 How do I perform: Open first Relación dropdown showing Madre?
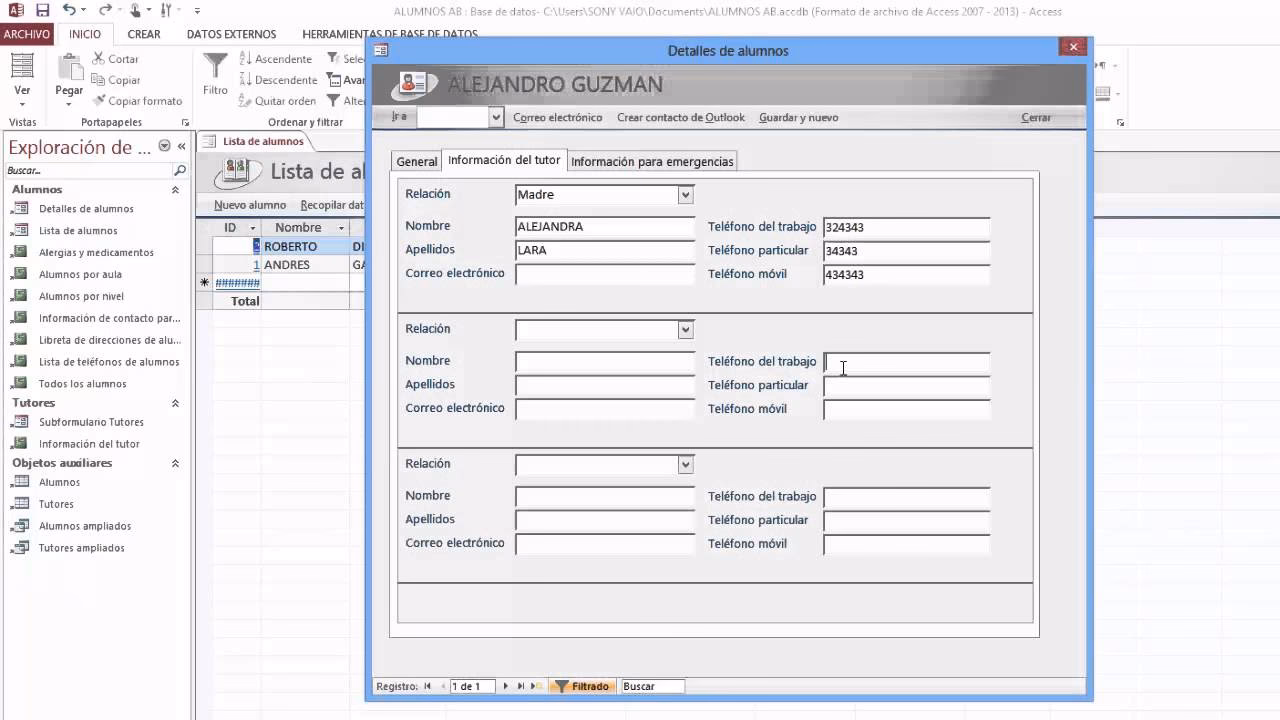click(x=685, y=195)
